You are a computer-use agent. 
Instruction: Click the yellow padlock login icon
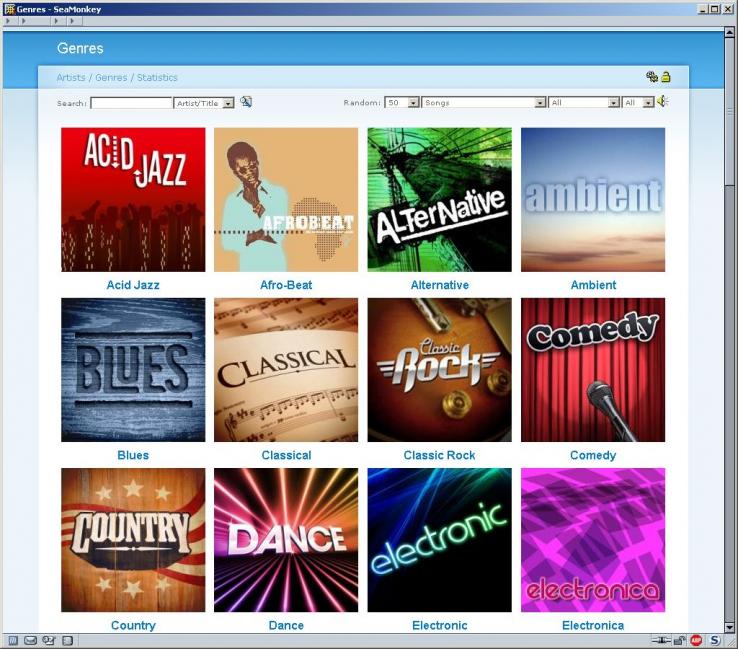pos(666,77)
